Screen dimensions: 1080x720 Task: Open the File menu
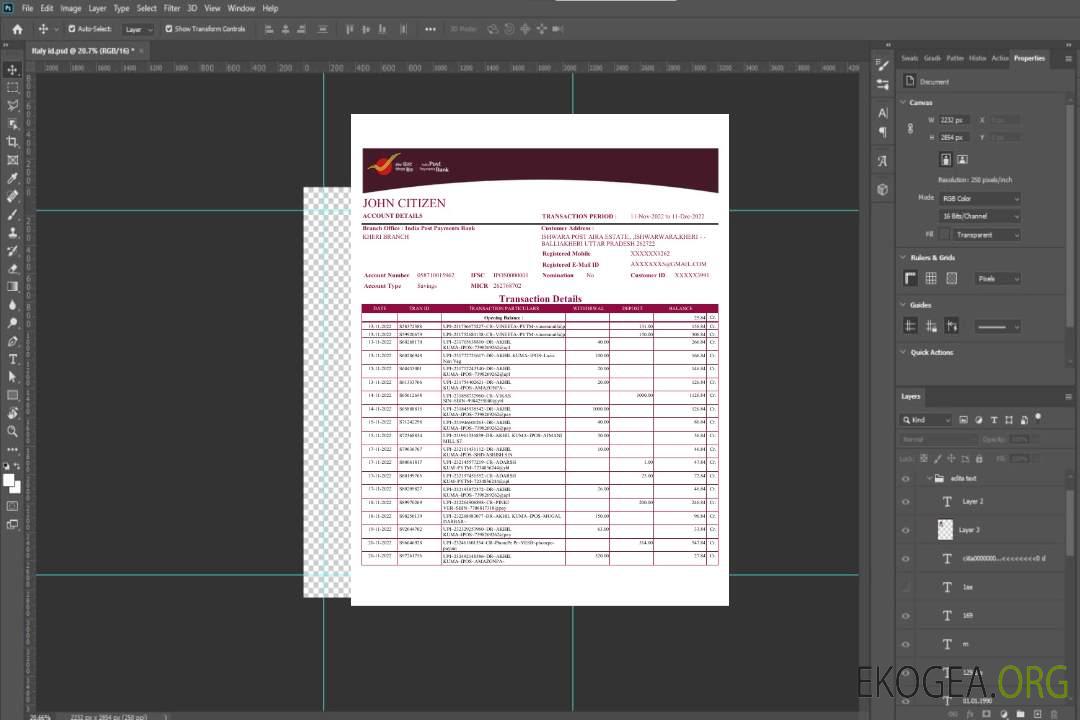(28, 8)
